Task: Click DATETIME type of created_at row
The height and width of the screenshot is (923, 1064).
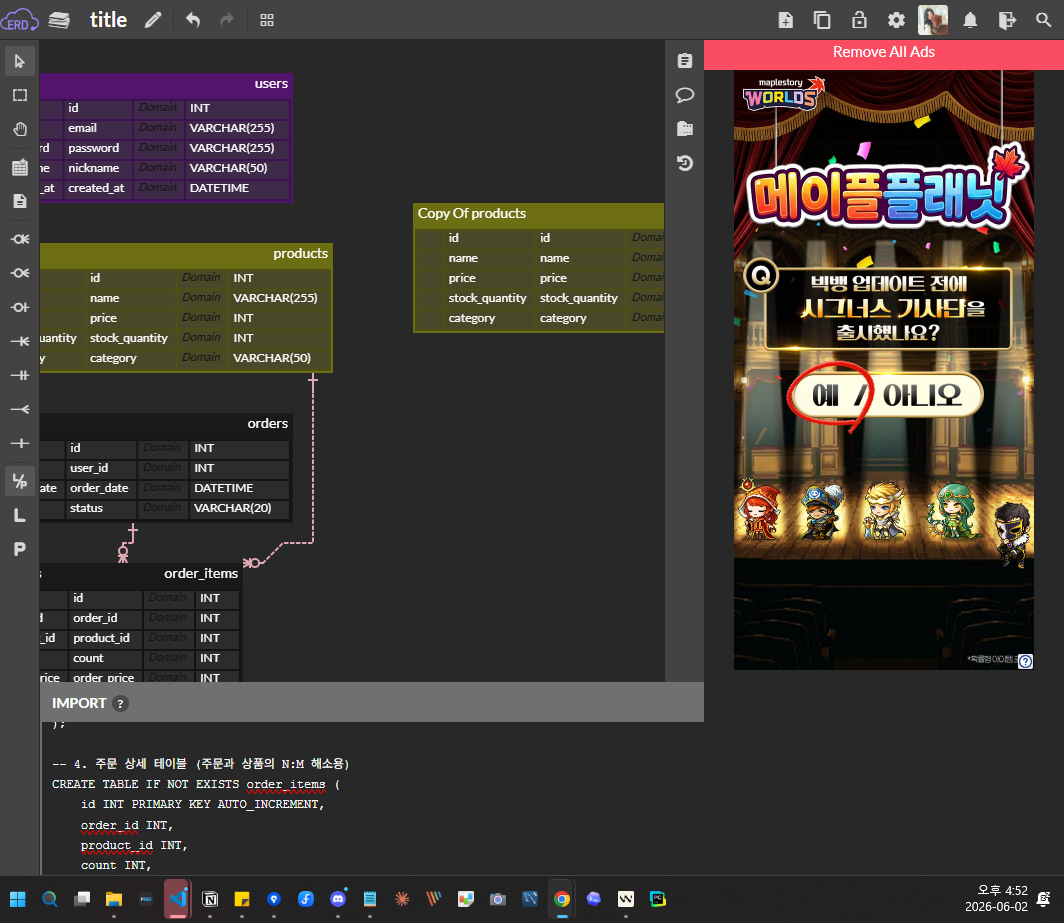Action: click(219, 188)
